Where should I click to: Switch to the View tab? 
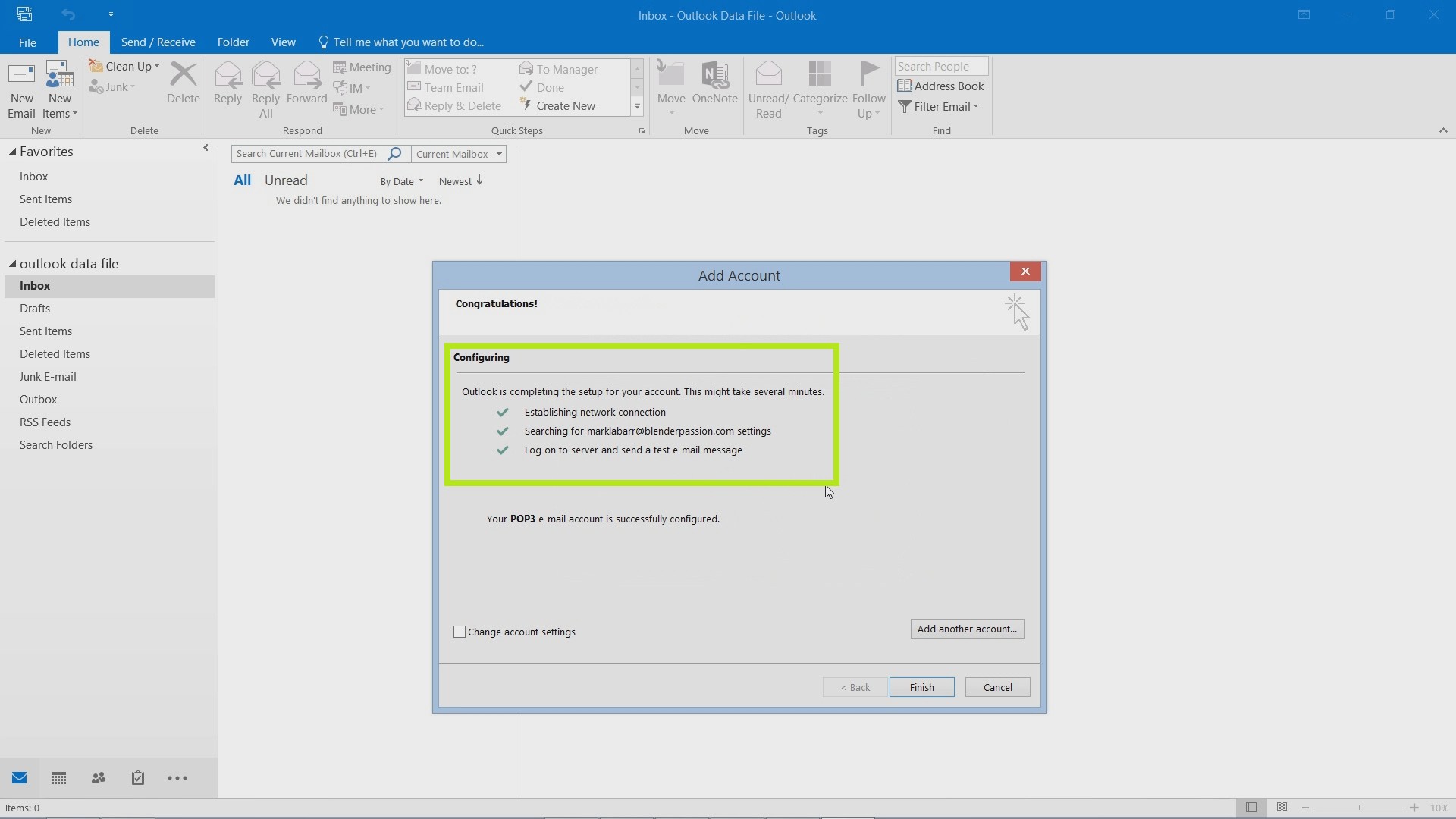[283, 42]
